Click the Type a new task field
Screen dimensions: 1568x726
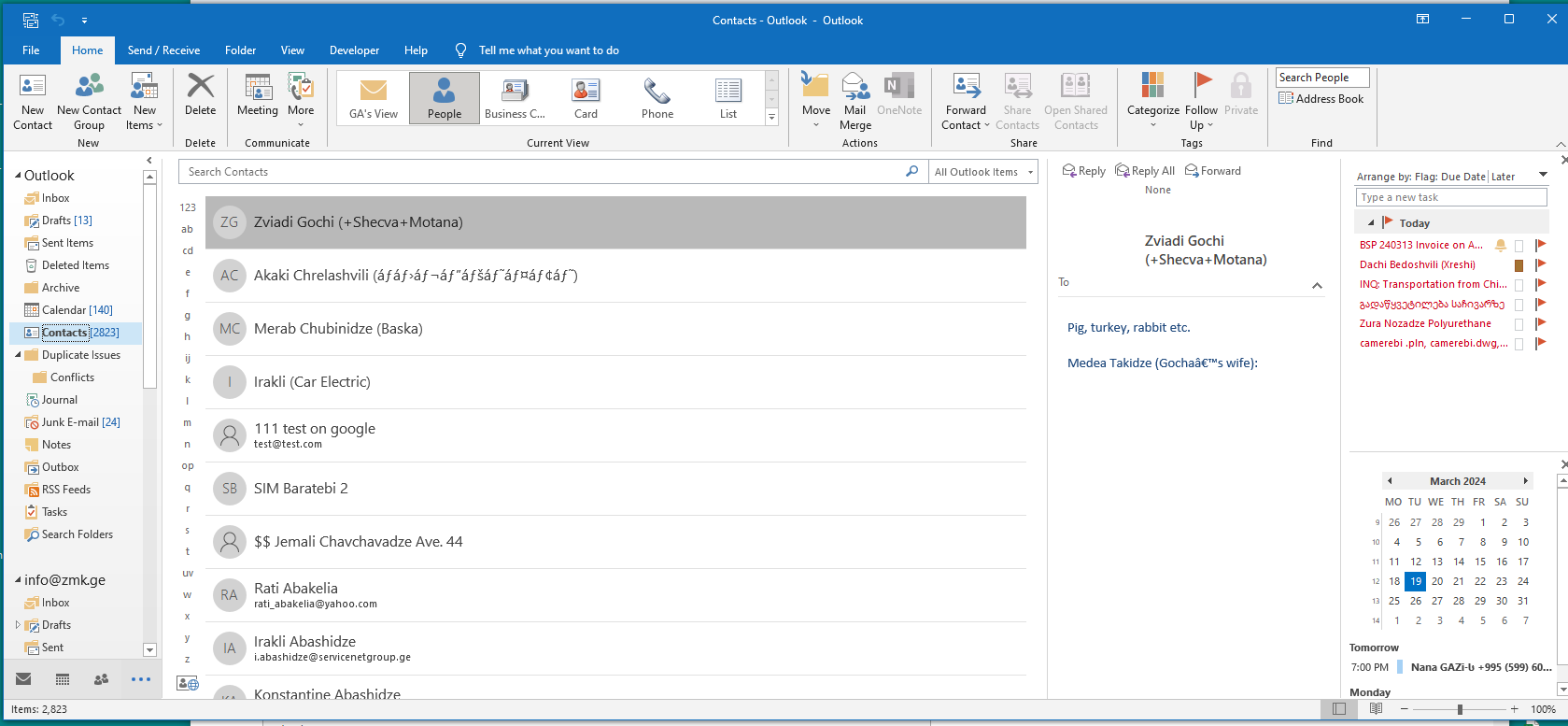coord(1451,197)
